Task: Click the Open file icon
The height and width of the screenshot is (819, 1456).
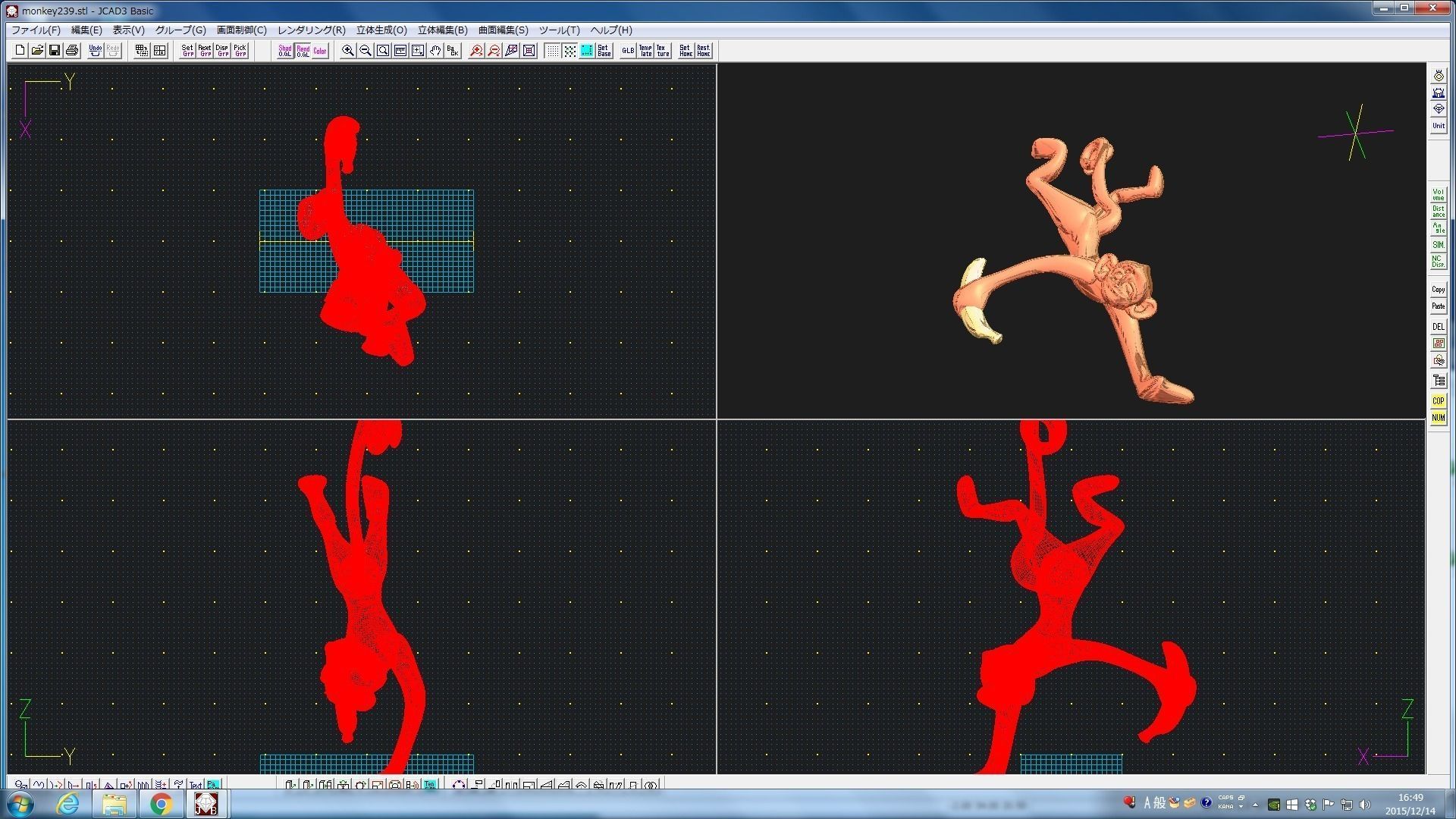Action: [37, 51]
